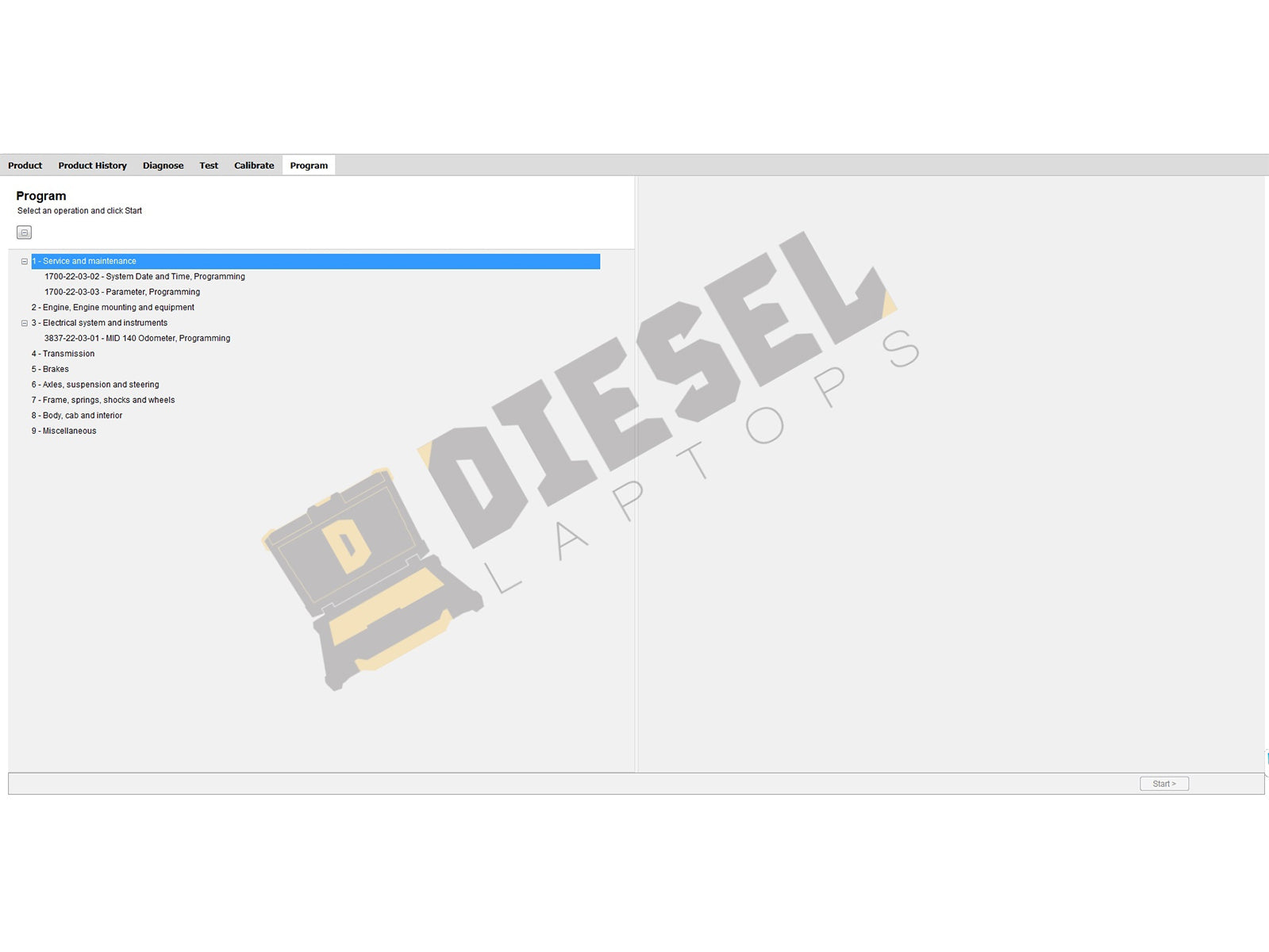Click Body, cab and interior

pyautogui.click(x=77, y=416)
